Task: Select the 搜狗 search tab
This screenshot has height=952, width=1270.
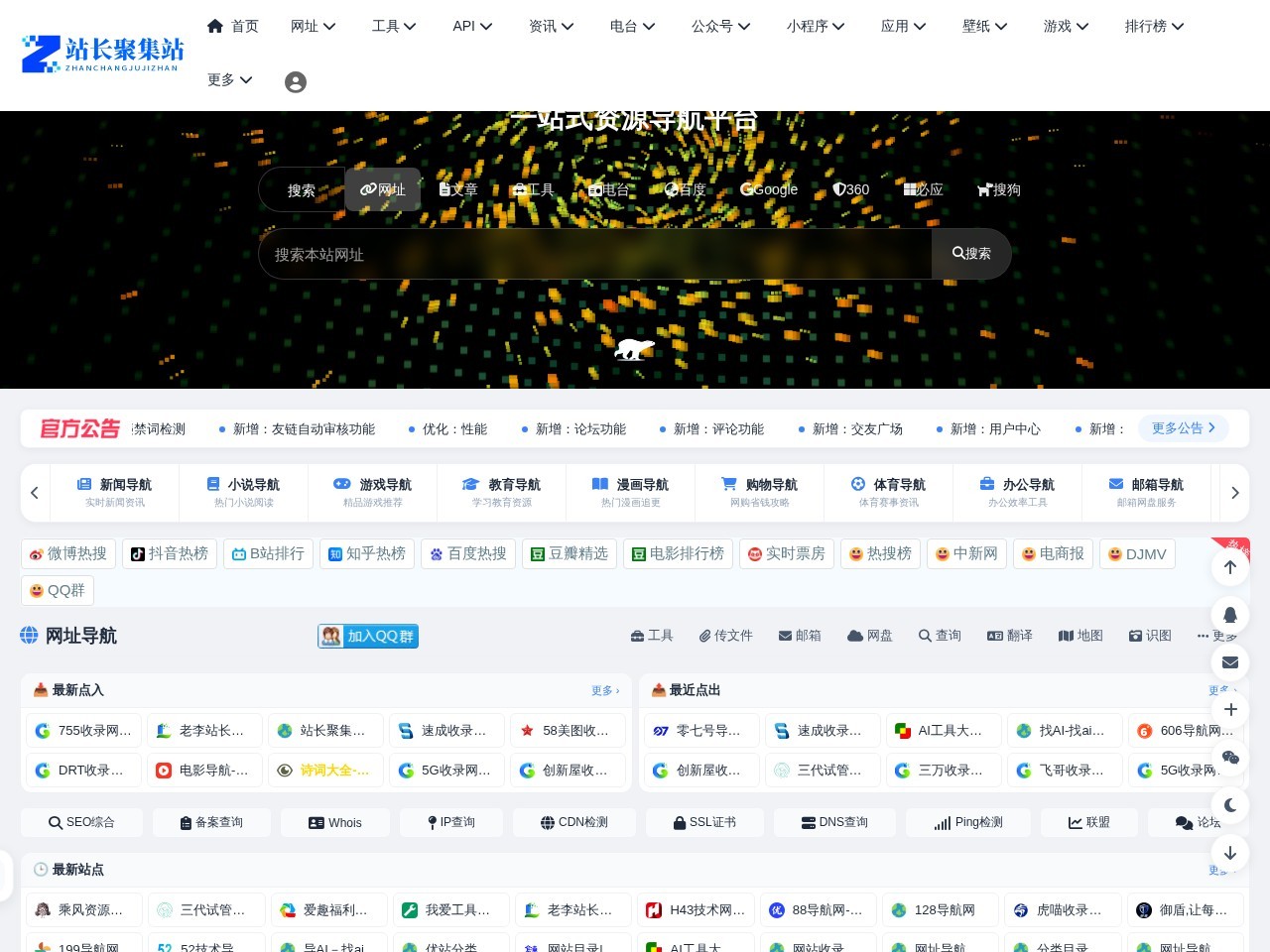Action: (x=999, y=189)
